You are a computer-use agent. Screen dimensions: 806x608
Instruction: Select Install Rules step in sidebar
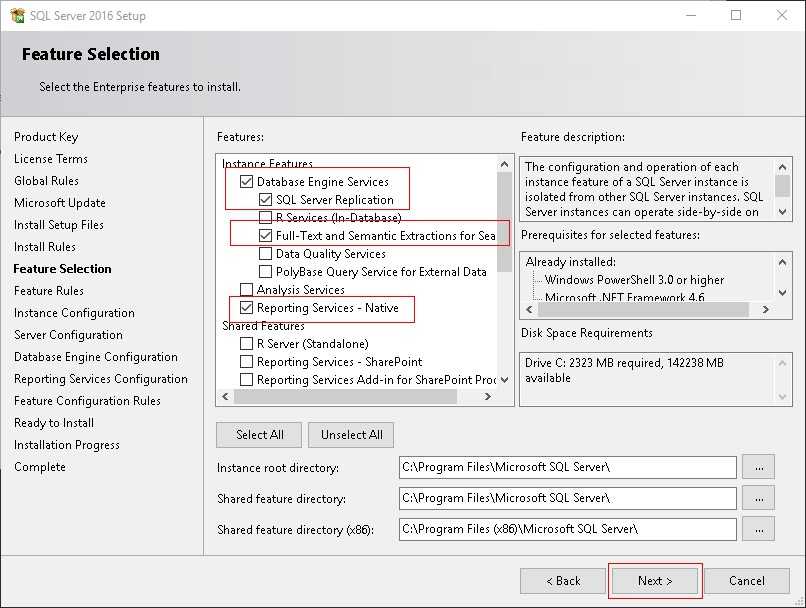coord(45,247)
